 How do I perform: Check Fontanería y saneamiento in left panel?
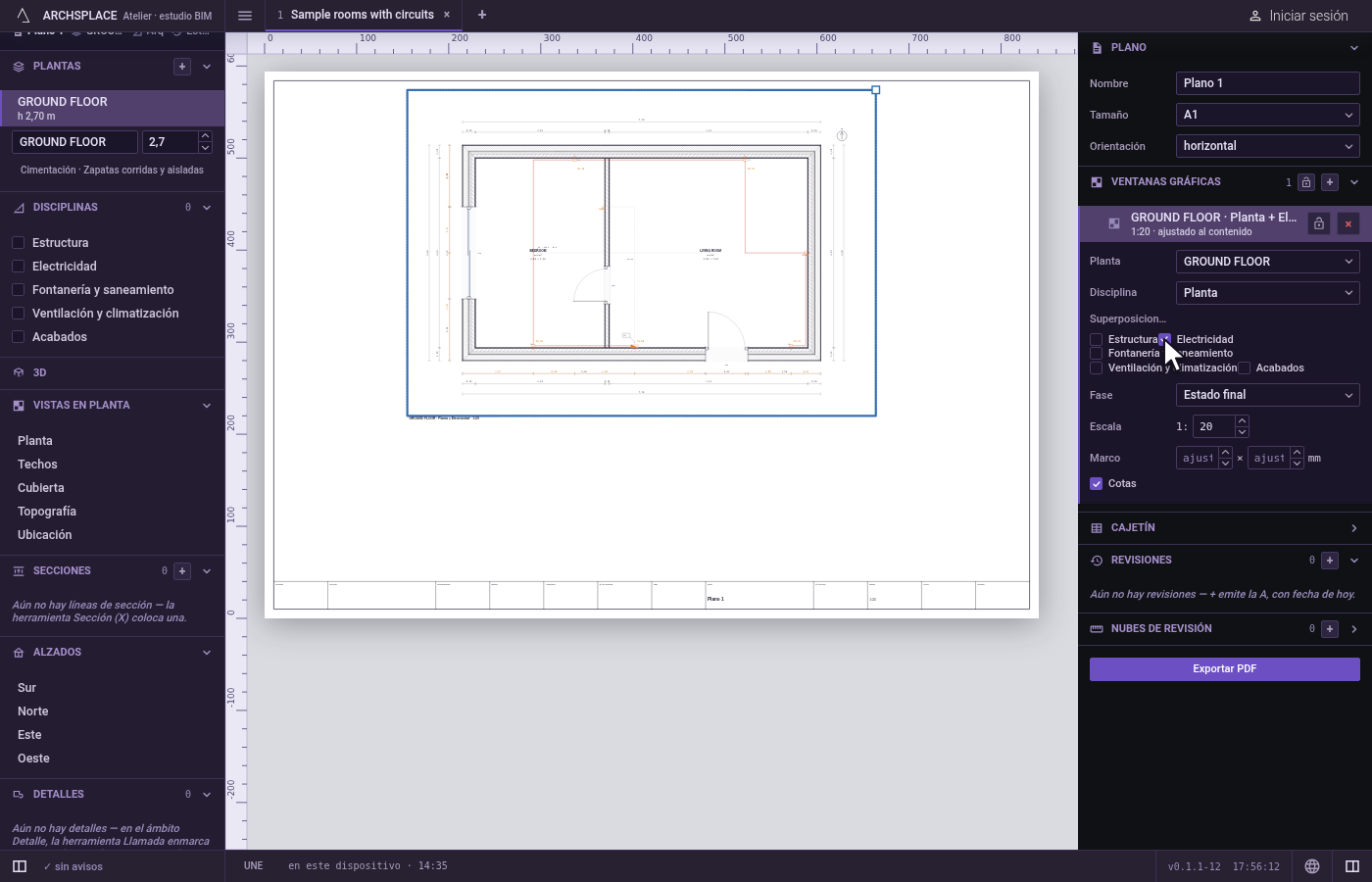click(x=18, y=290)
